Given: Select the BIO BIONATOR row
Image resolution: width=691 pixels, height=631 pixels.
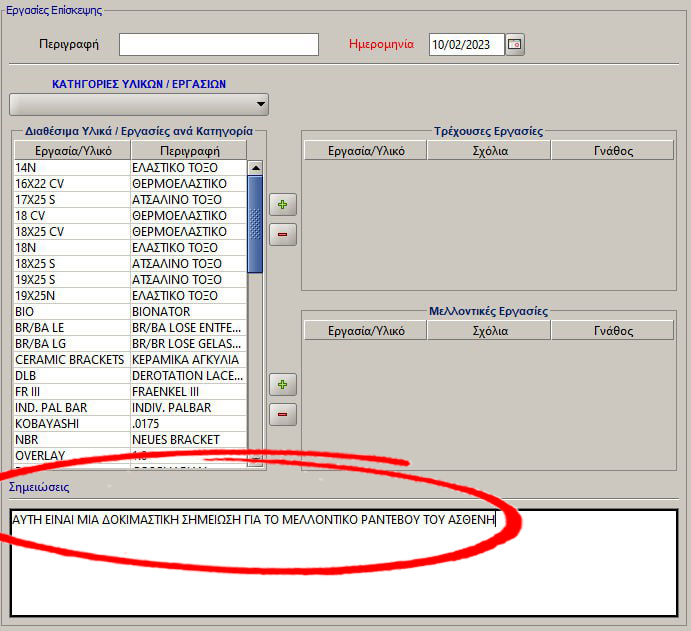Looking at the screenshot, I should coord(70,312).
